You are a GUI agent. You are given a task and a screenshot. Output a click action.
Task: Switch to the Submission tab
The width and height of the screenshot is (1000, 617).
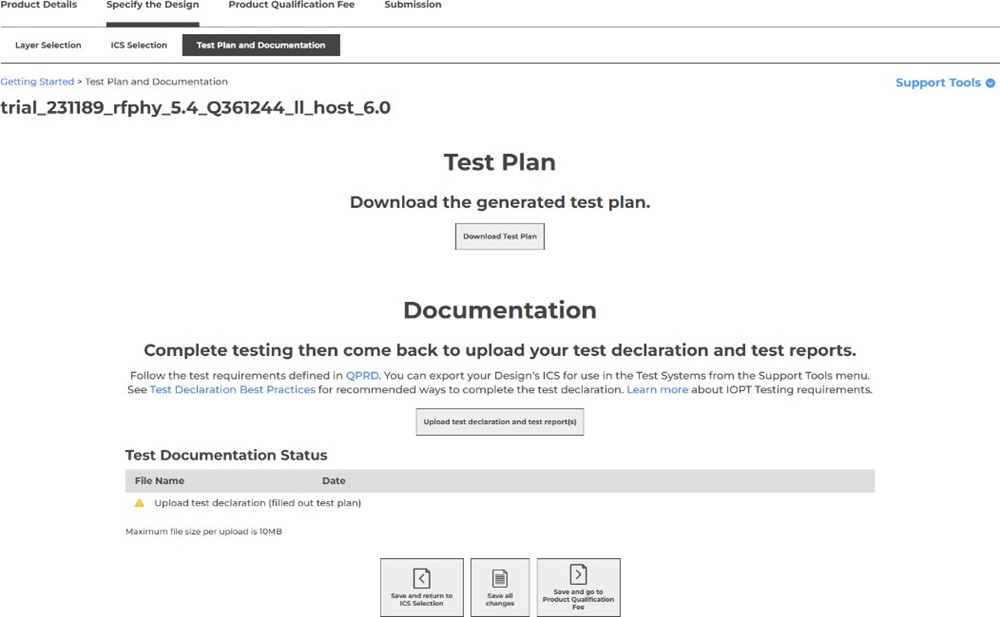pyautogui.click(x=412, y=5)
